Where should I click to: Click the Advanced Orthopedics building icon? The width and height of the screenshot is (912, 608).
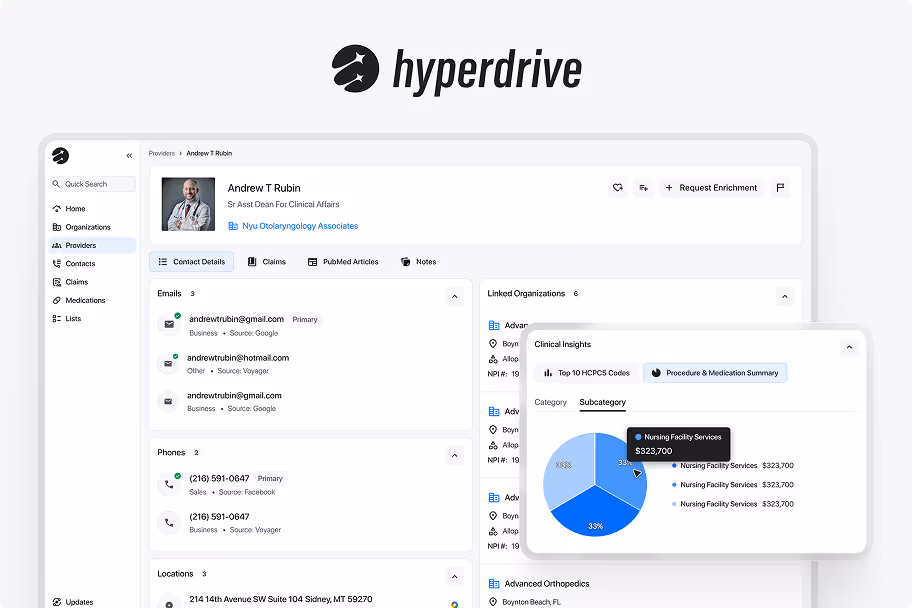click(494, 584)
